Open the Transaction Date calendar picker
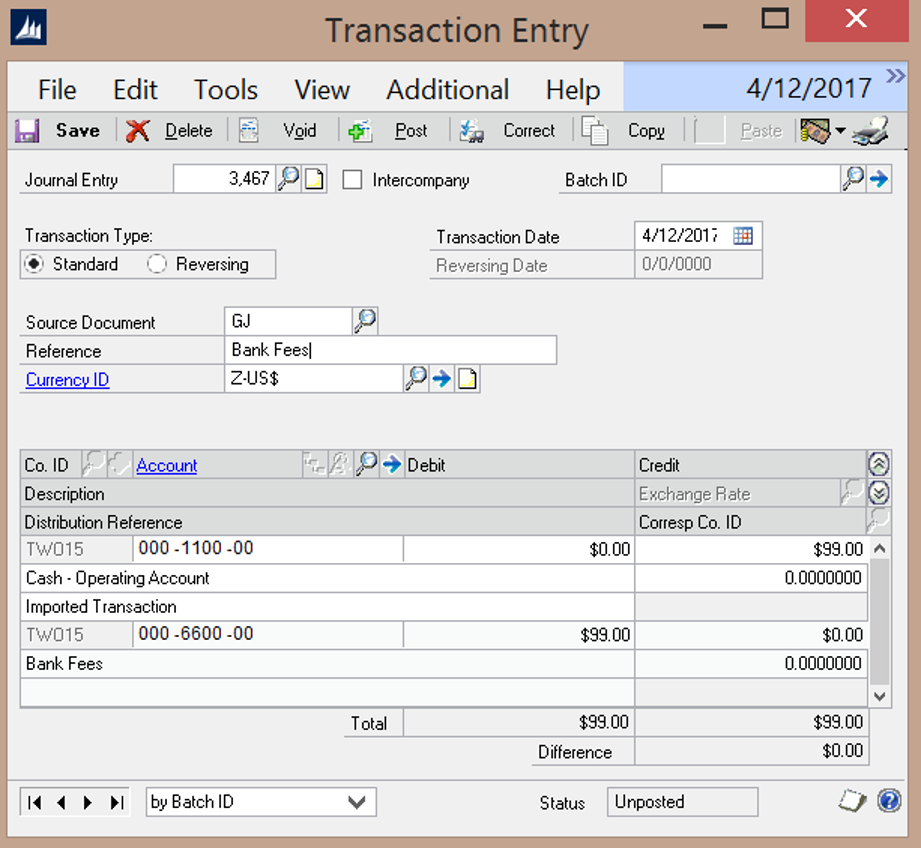Image resolution: width=921 pixels, height=848 pixels. (743, 236)
